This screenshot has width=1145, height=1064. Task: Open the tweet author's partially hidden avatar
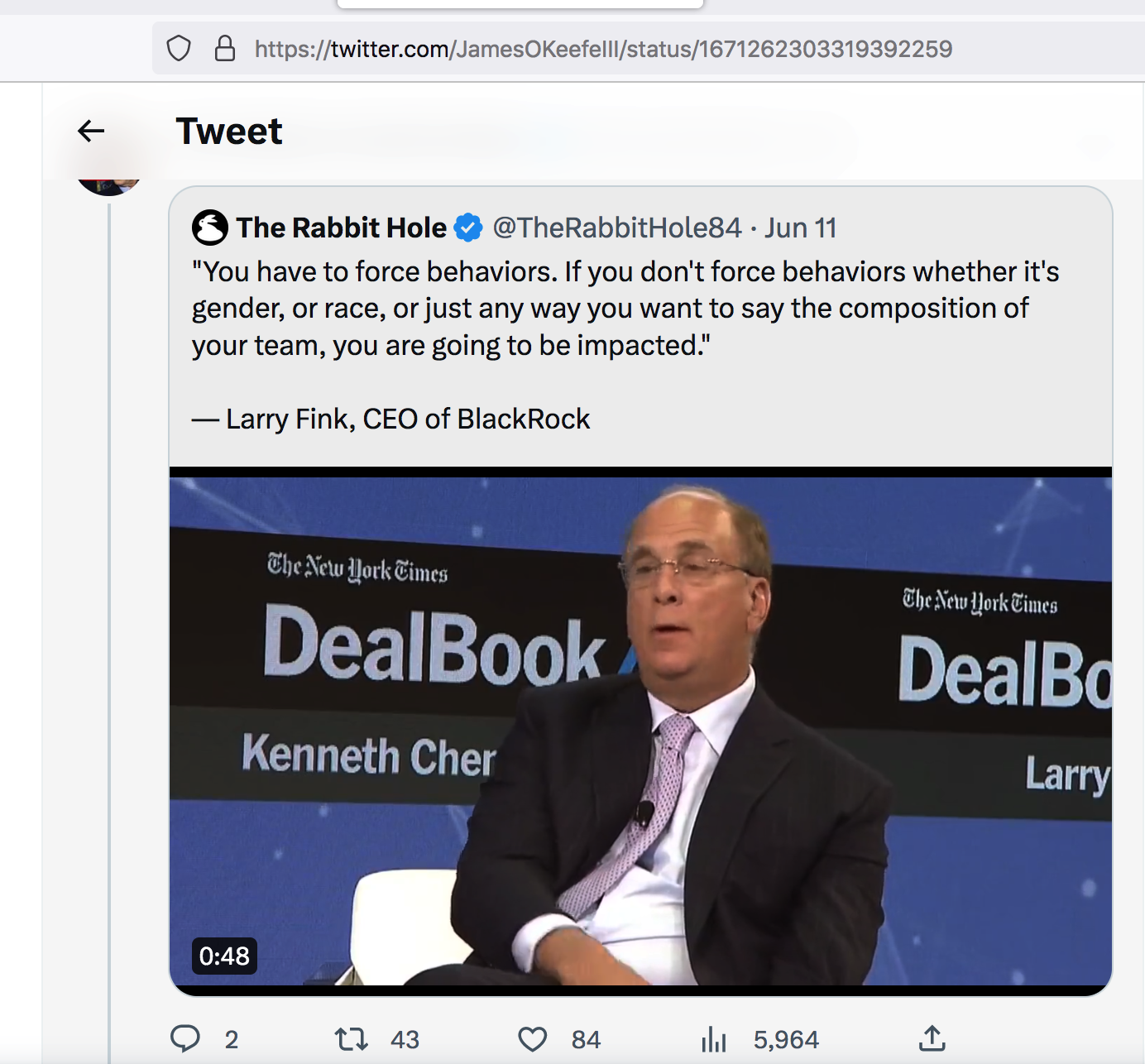point(108,186)
